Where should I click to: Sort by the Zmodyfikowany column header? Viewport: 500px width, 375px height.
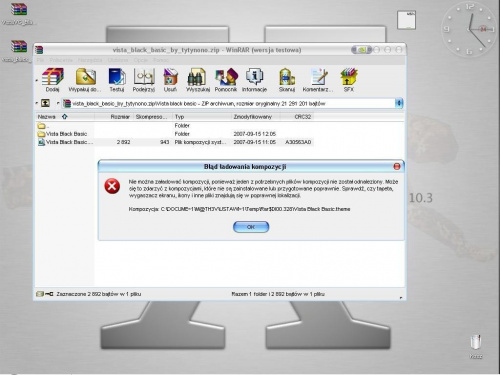click(256, 117)
